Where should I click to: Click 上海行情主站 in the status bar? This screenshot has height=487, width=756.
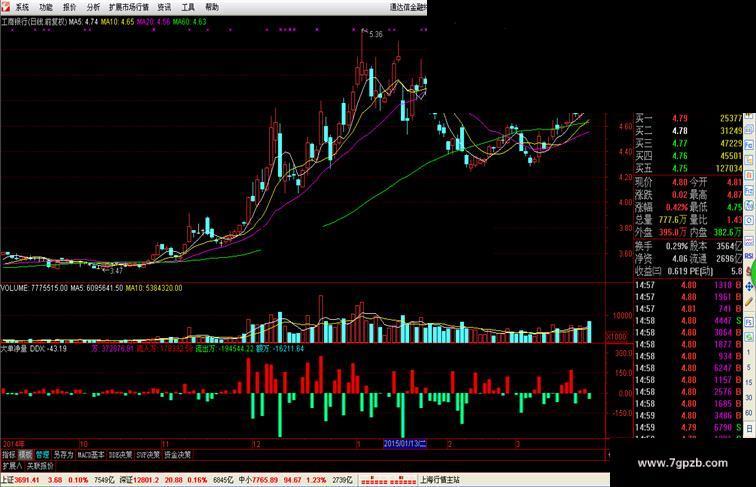440,480
